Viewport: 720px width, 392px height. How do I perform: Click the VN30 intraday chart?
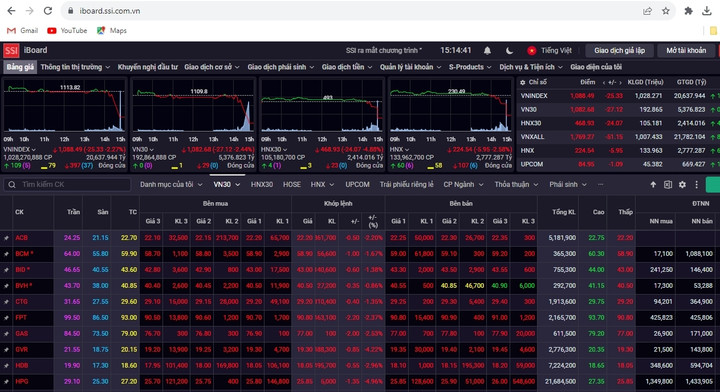coord(193,106)
